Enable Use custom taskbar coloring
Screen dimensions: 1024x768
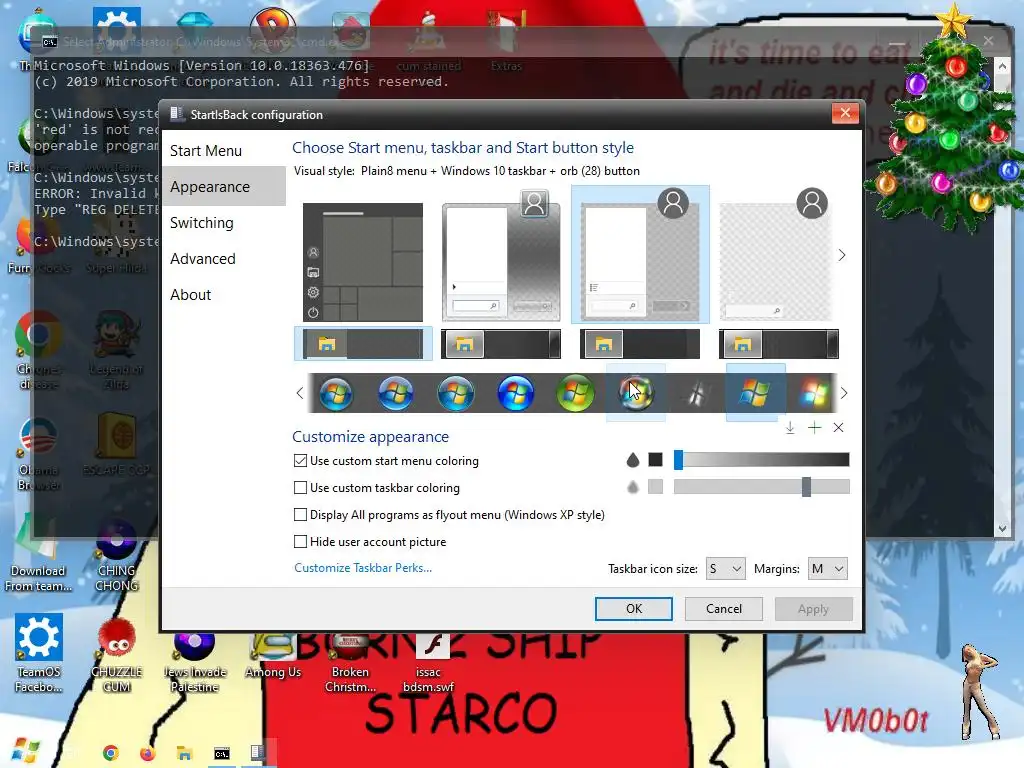click(x=300, y=488)
